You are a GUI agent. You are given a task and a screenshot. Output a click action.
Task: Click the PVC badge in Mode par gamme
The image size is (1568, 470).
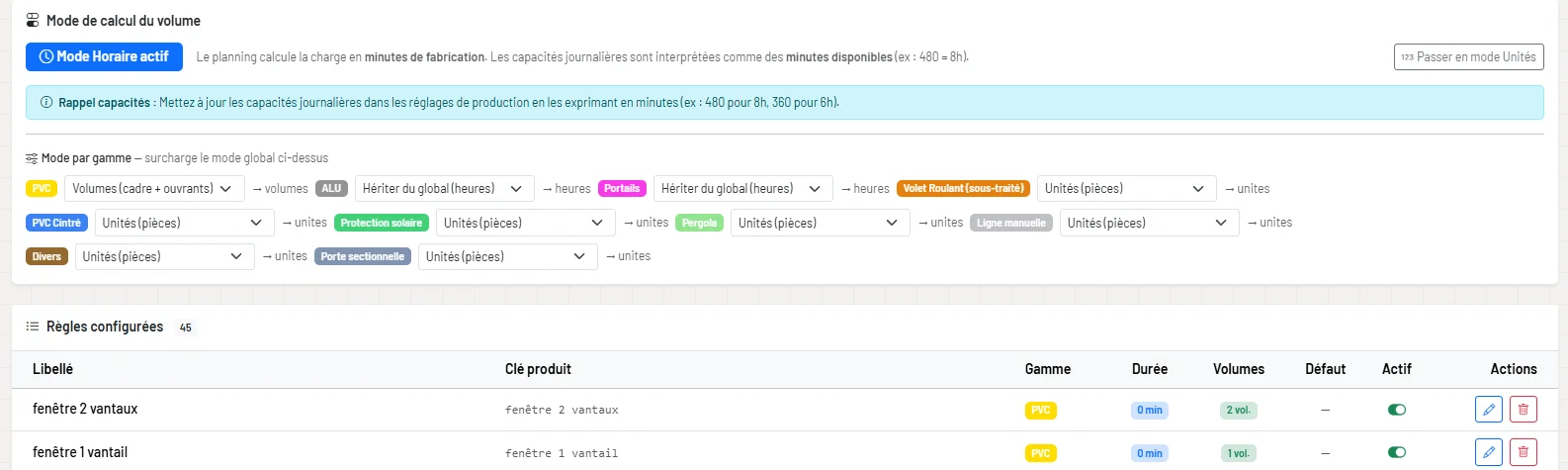[42, 188]
